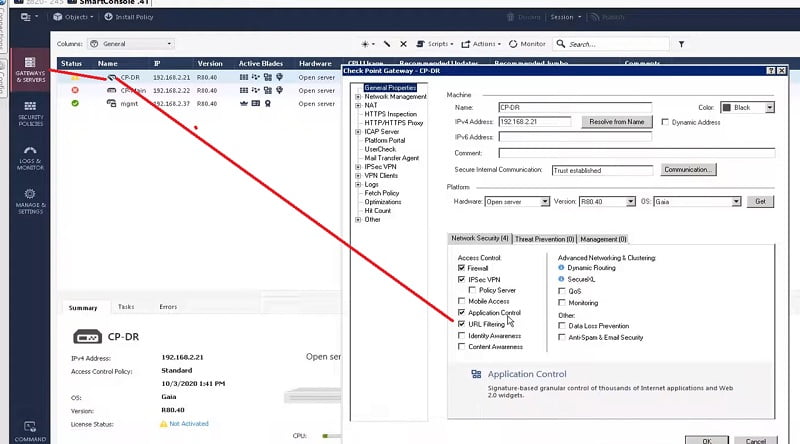800x444 pixels.
Task: Click the delete X toolbar icon
Action: (403, 44)
